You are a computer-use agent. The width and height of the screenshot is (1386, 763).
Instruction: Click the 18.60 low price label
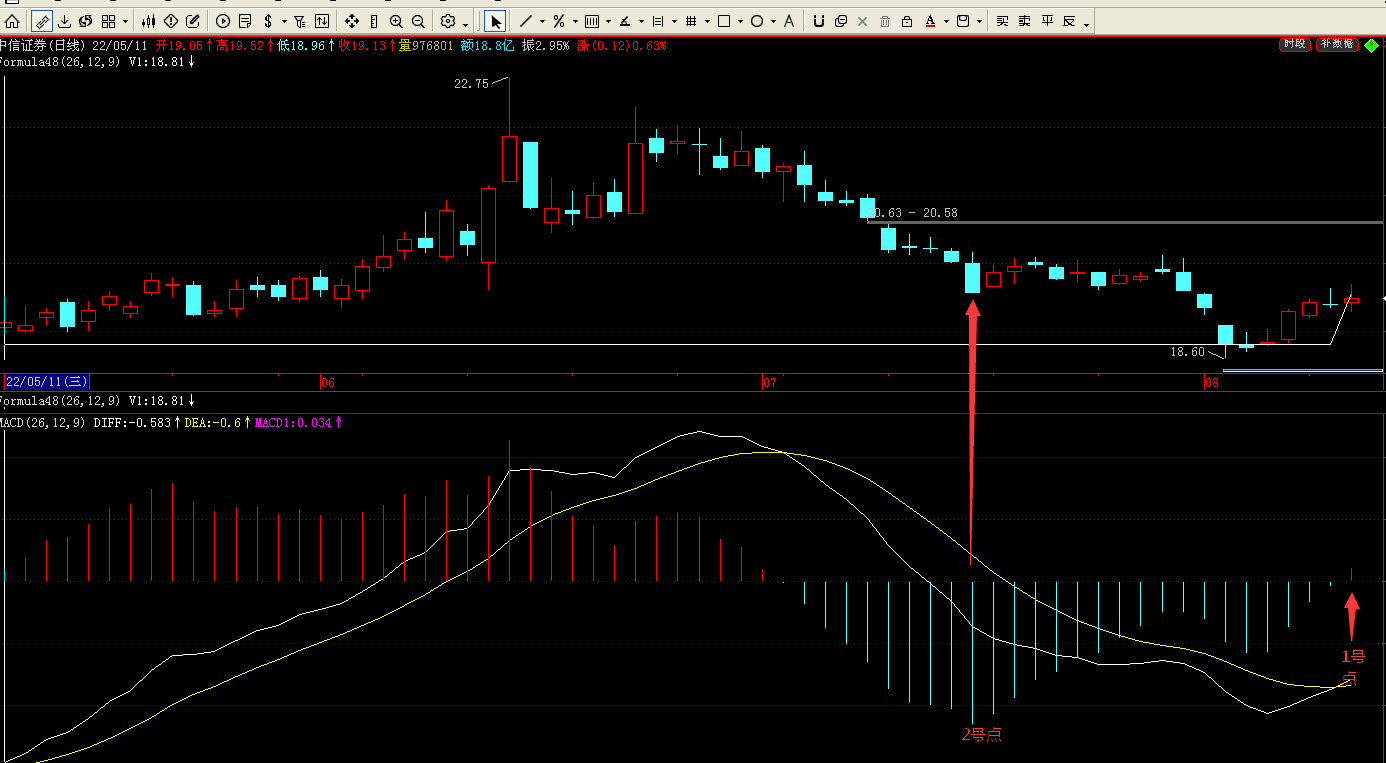pos(1188,352)
